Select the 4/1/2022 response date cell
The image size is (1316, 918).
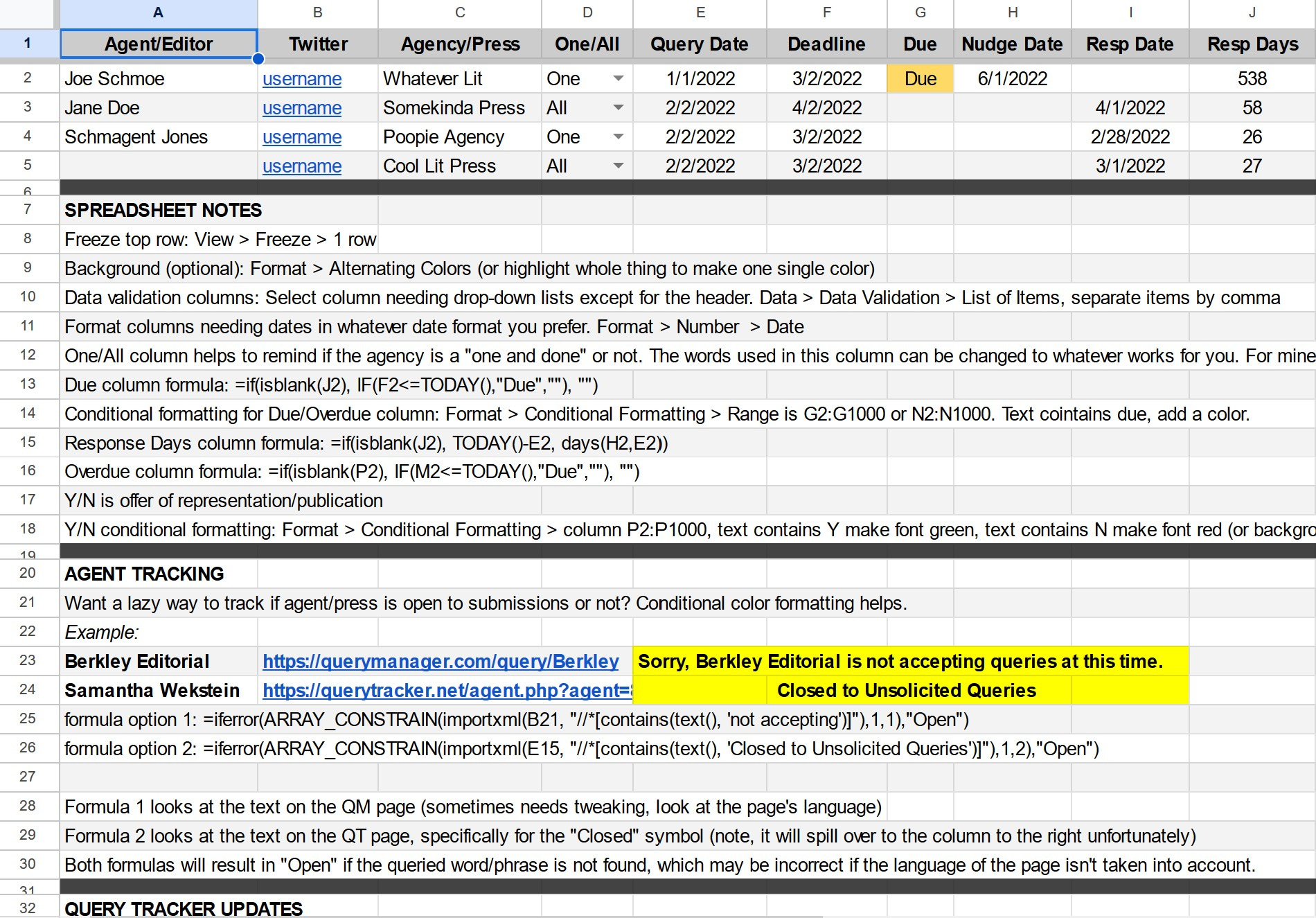coord(1130,108)
